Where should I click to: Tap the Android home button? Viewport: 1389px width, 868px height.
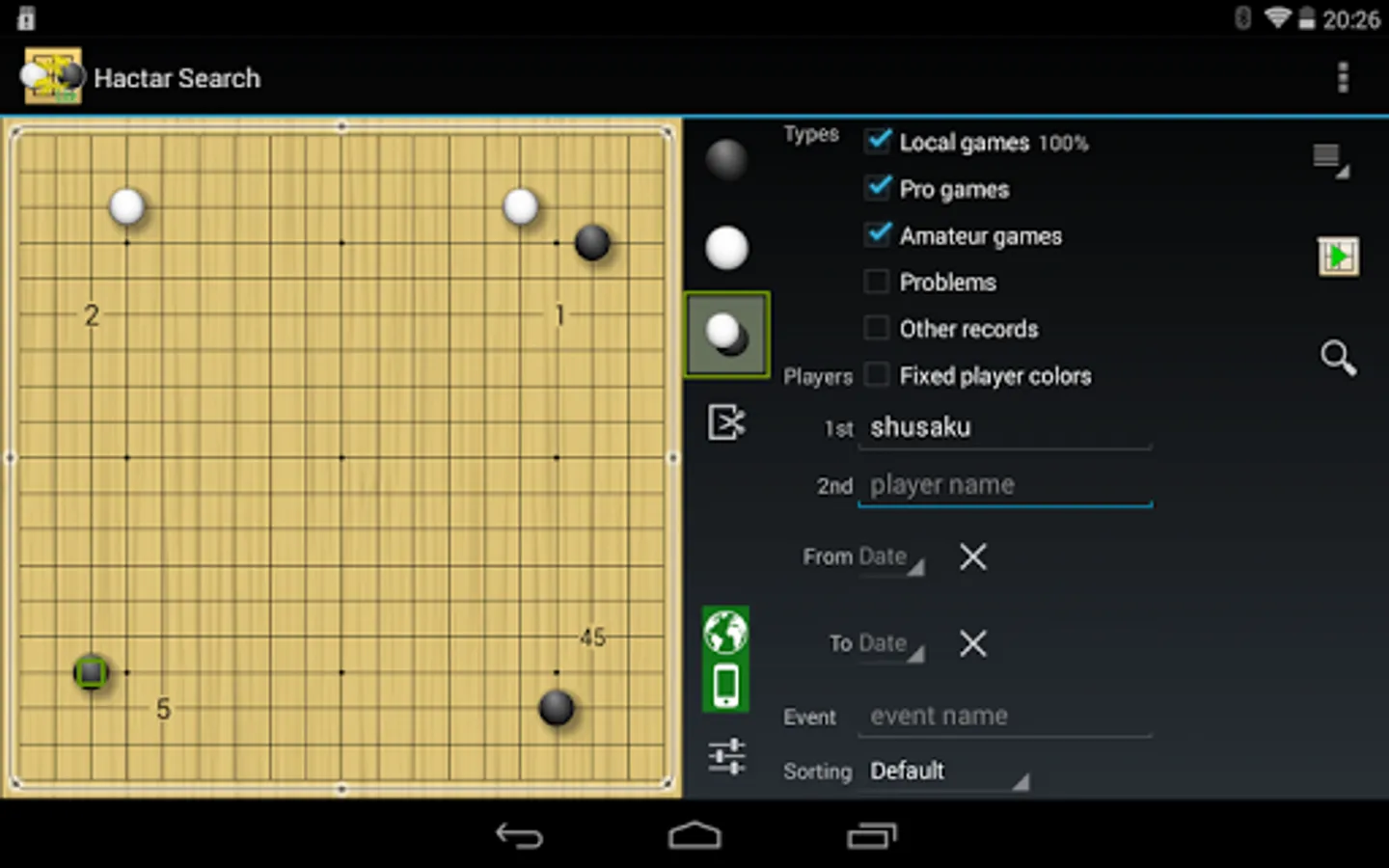pos(694,835)
